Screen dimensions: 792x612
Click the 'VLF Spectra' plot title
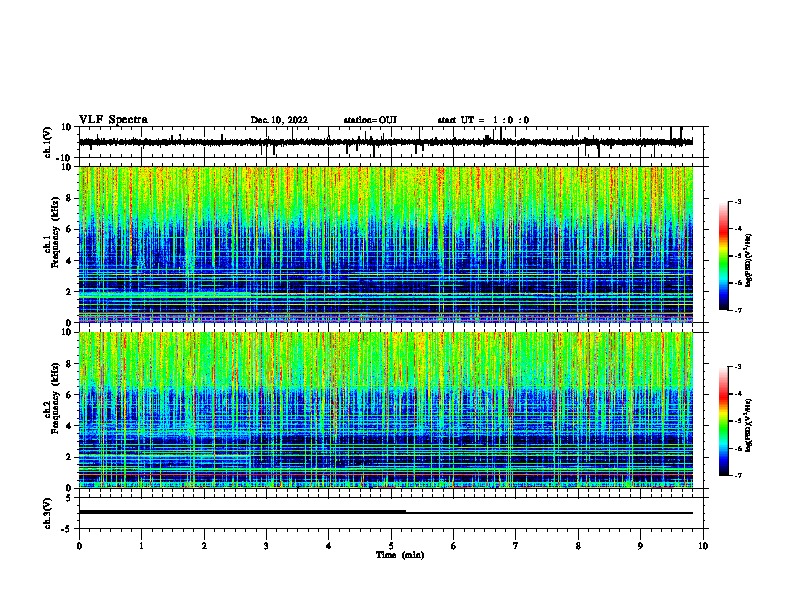[113, 120]
